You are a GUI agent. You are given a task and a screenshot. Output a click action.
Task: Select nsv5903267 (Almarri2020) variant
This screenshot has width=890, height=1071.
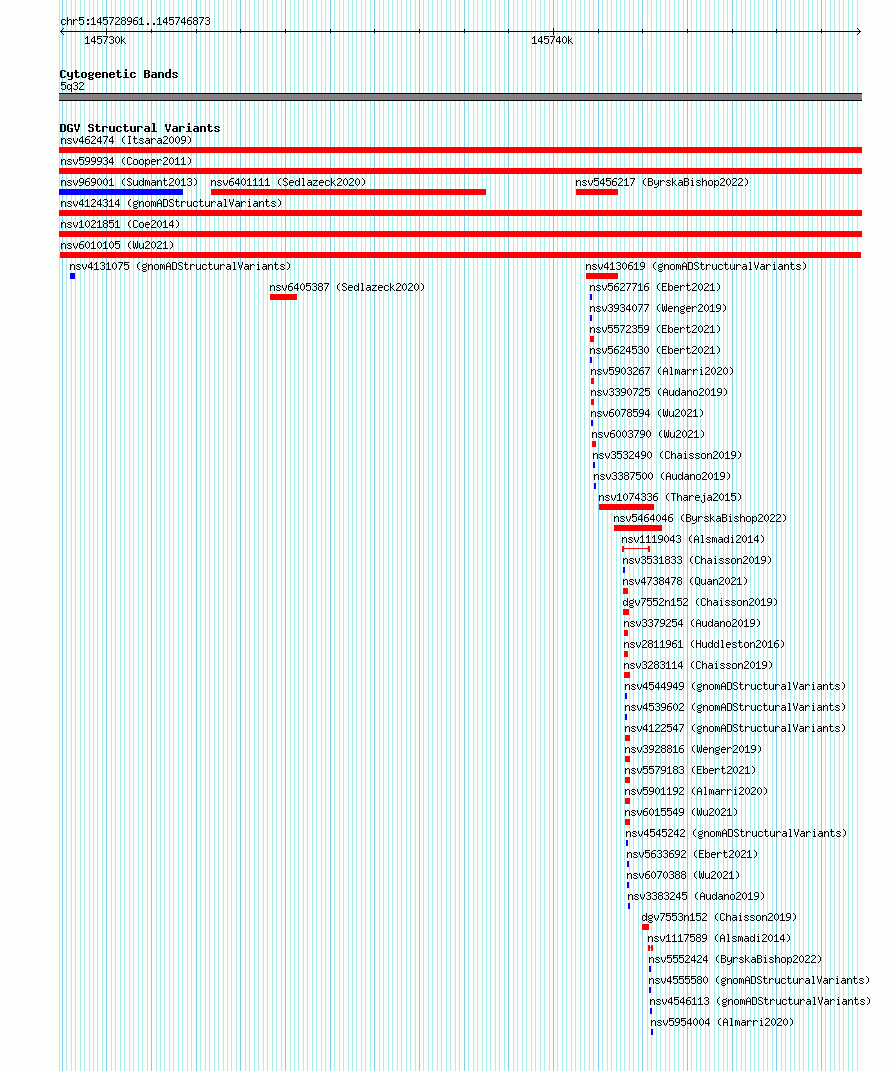pos(662,372)
